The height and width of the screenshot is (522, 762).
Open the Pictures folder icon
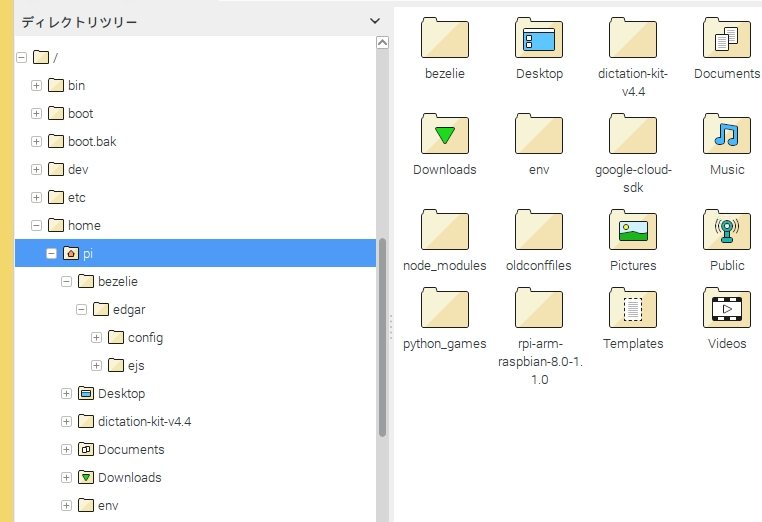pos(633,231)
